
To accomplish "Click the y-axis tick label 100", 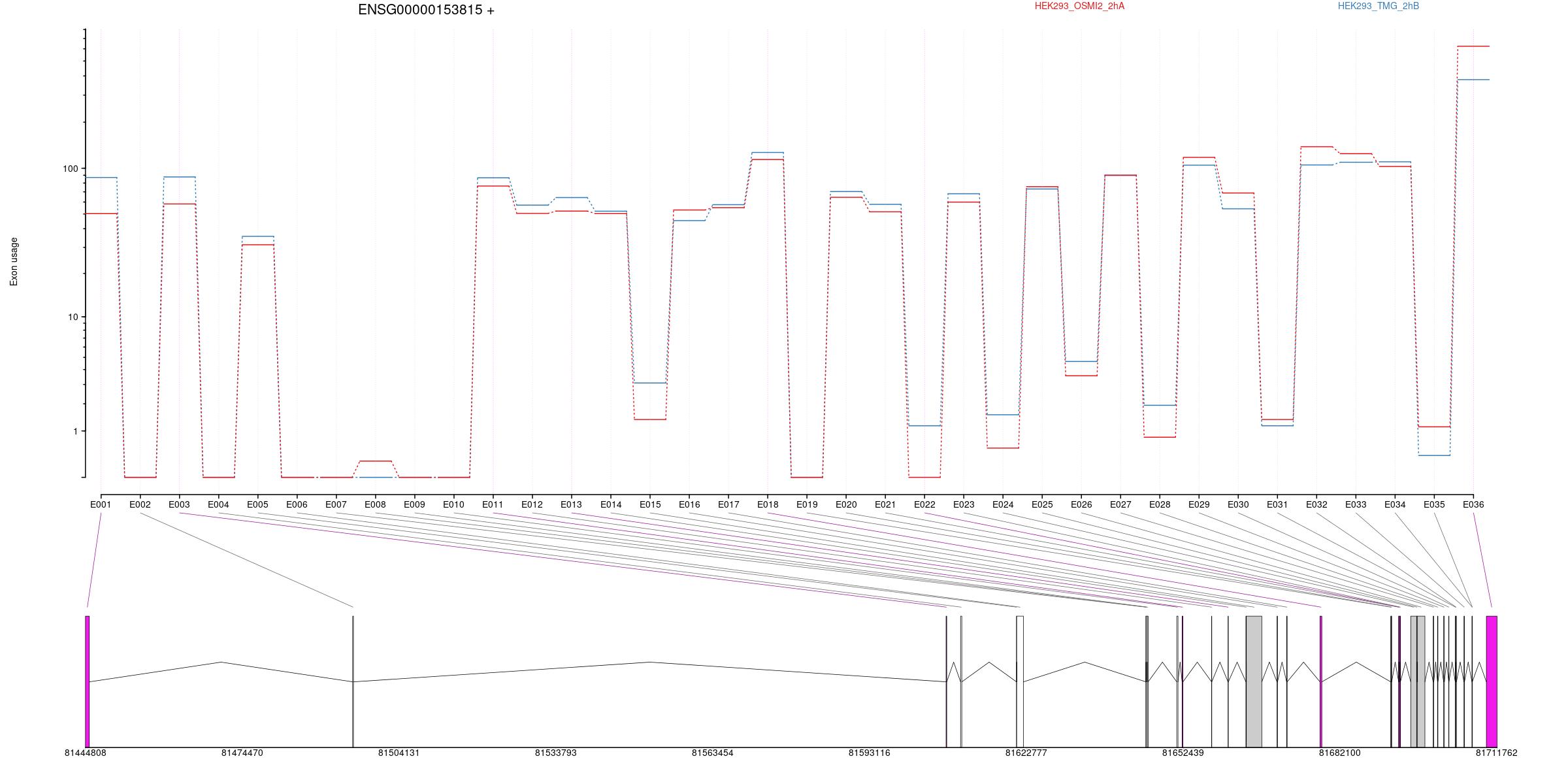I will pyautogui.click(x=70, y=169).
